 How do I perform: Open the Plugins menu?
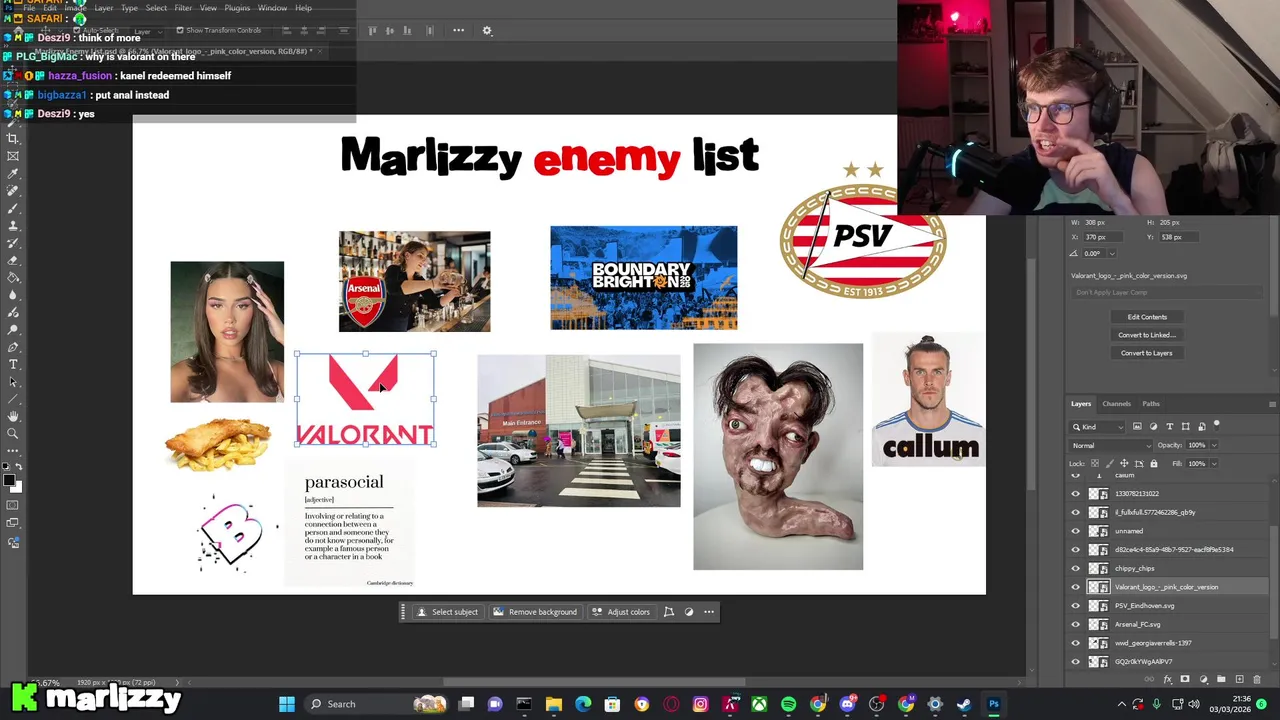tap(237, 8)
